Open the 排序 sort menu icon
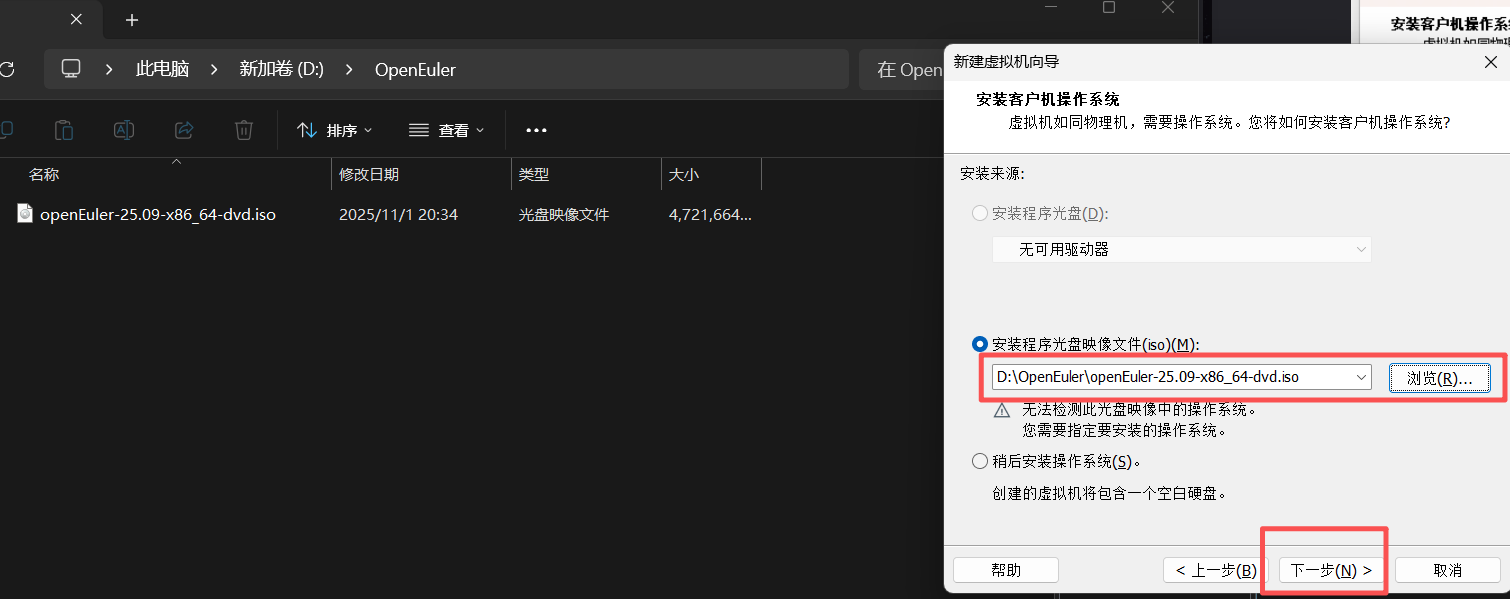 tap(334, 130)
